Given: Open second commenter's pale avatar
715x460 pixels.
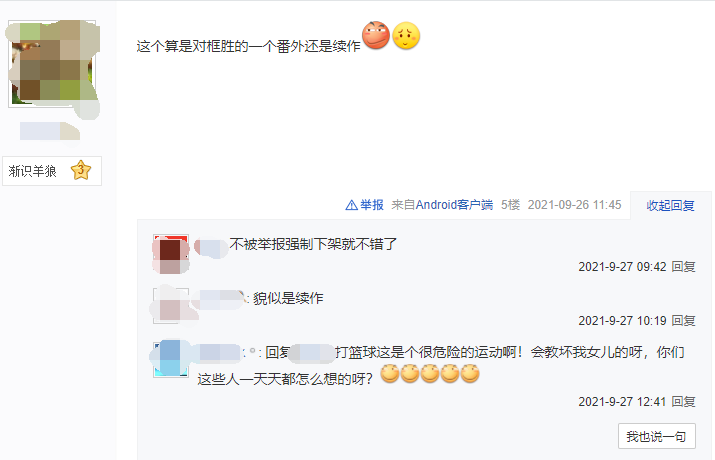Looking at the screenshot, I should pyautogui.click(x=171, y=305).
